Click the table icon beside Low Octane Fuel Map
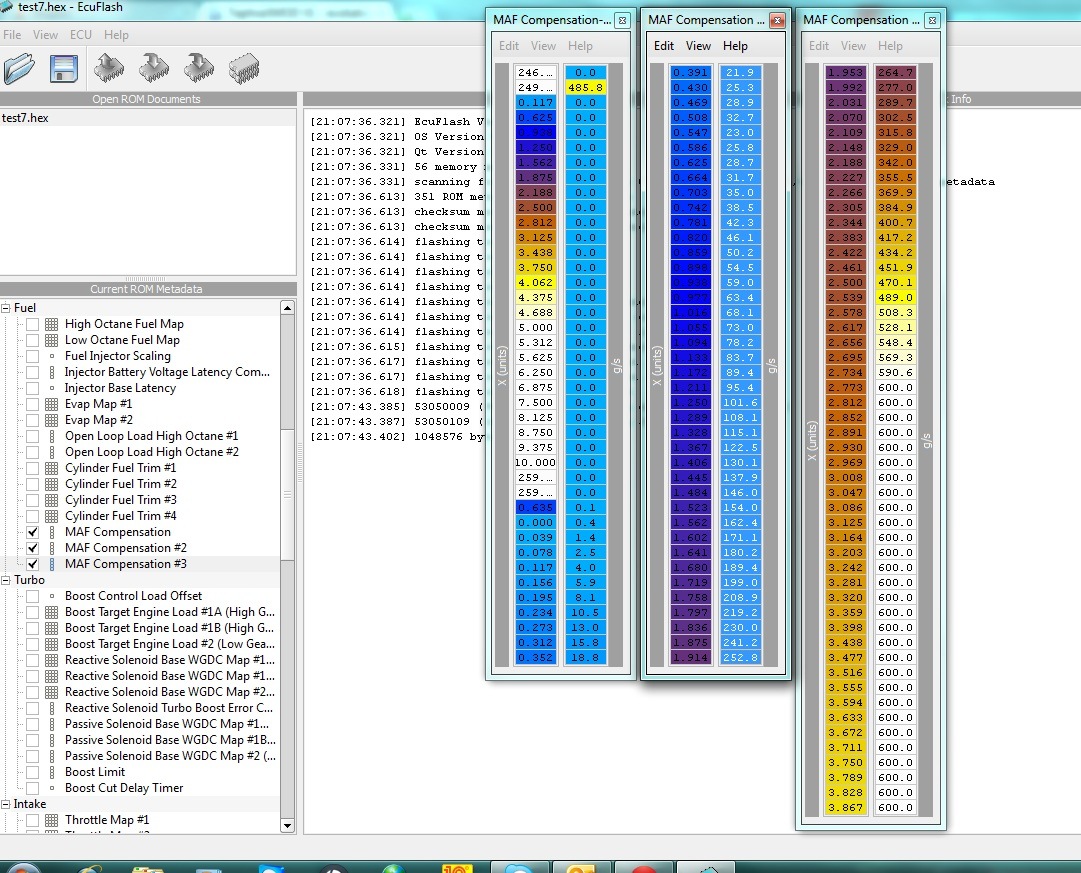The height and width of the screenshot is (873, 1081). tap(52, 340)
